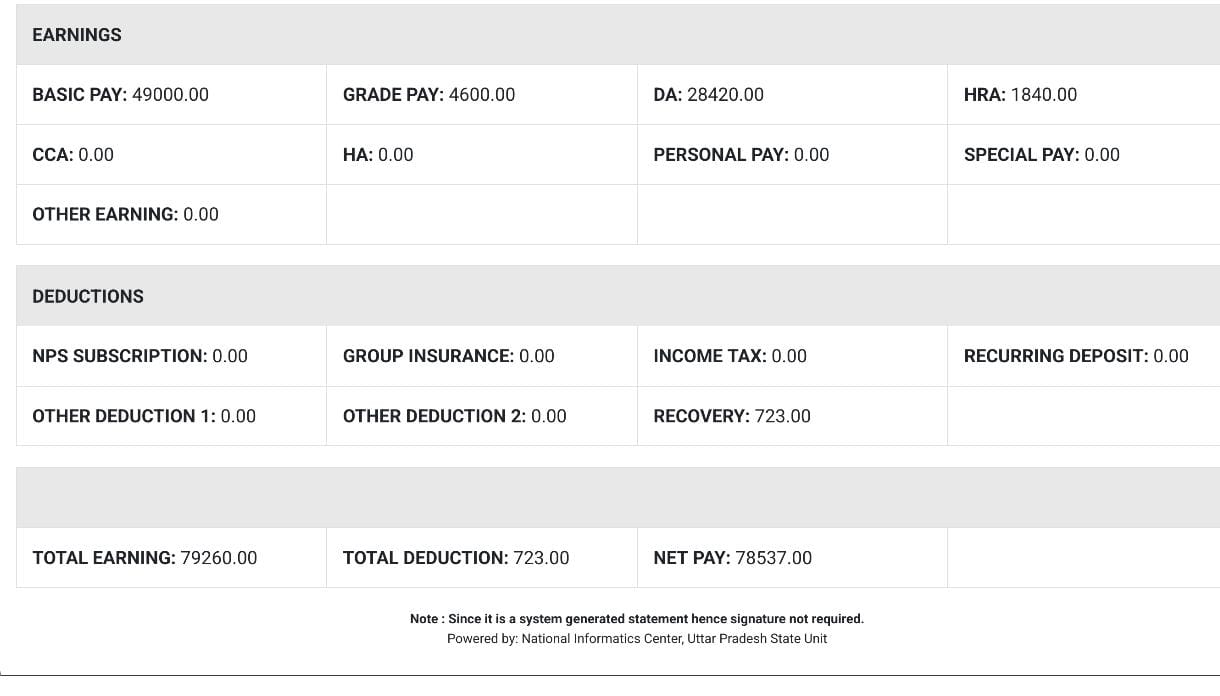Select the TOTAL EARNING 79260.00 cell

145,558
